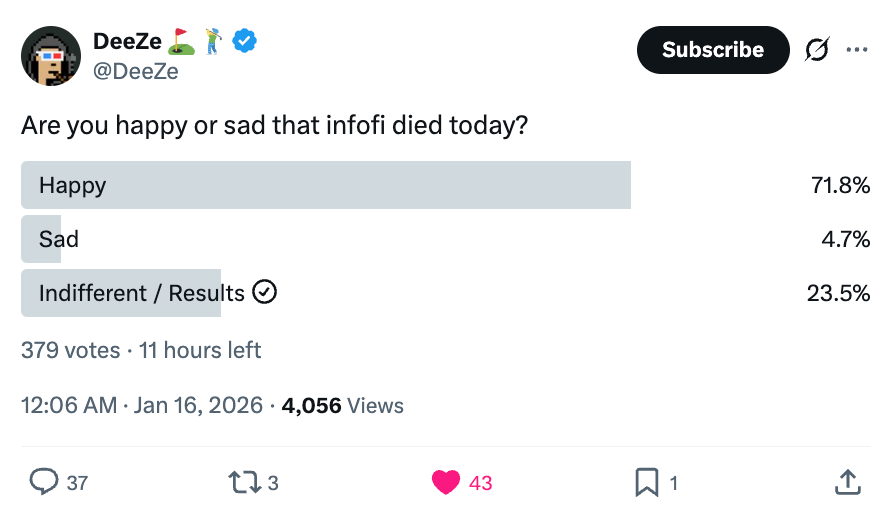Share the post via upload arrow icon
Viewport: 894px width, 516px height.
pyautogui.click(x=847, y=482)
